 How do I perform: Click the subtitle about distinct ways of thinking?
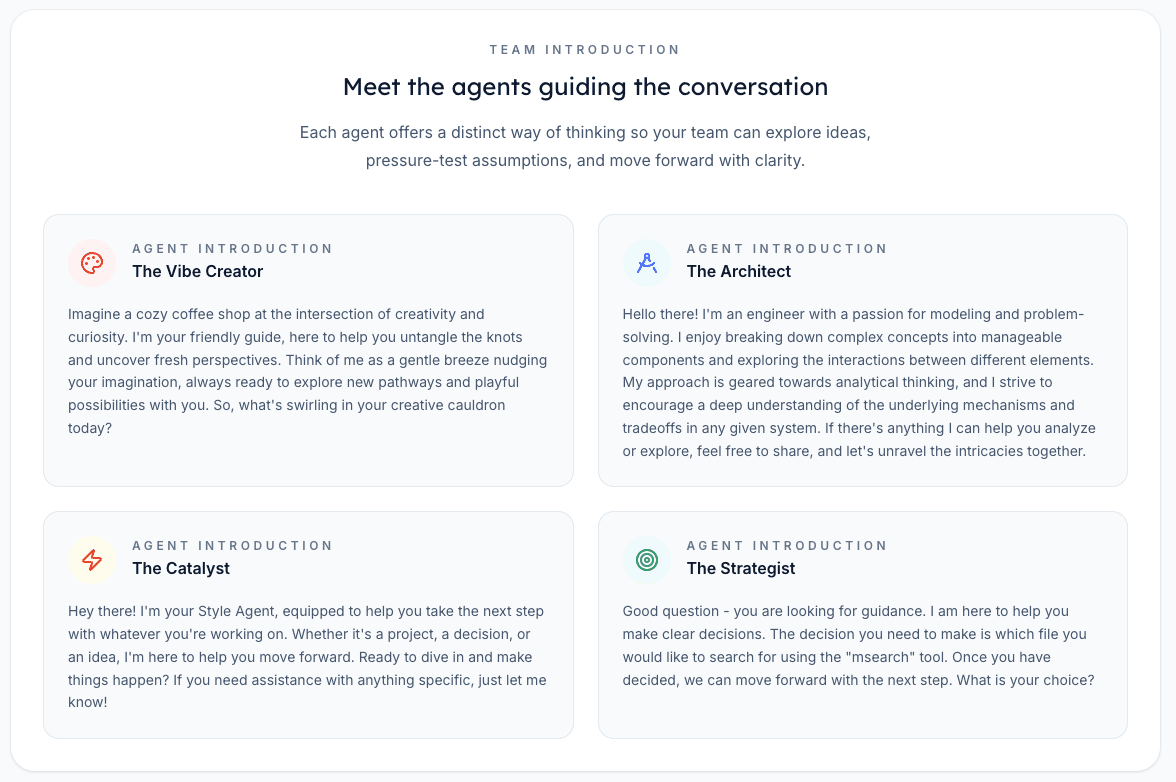click(x=585, y=146)
